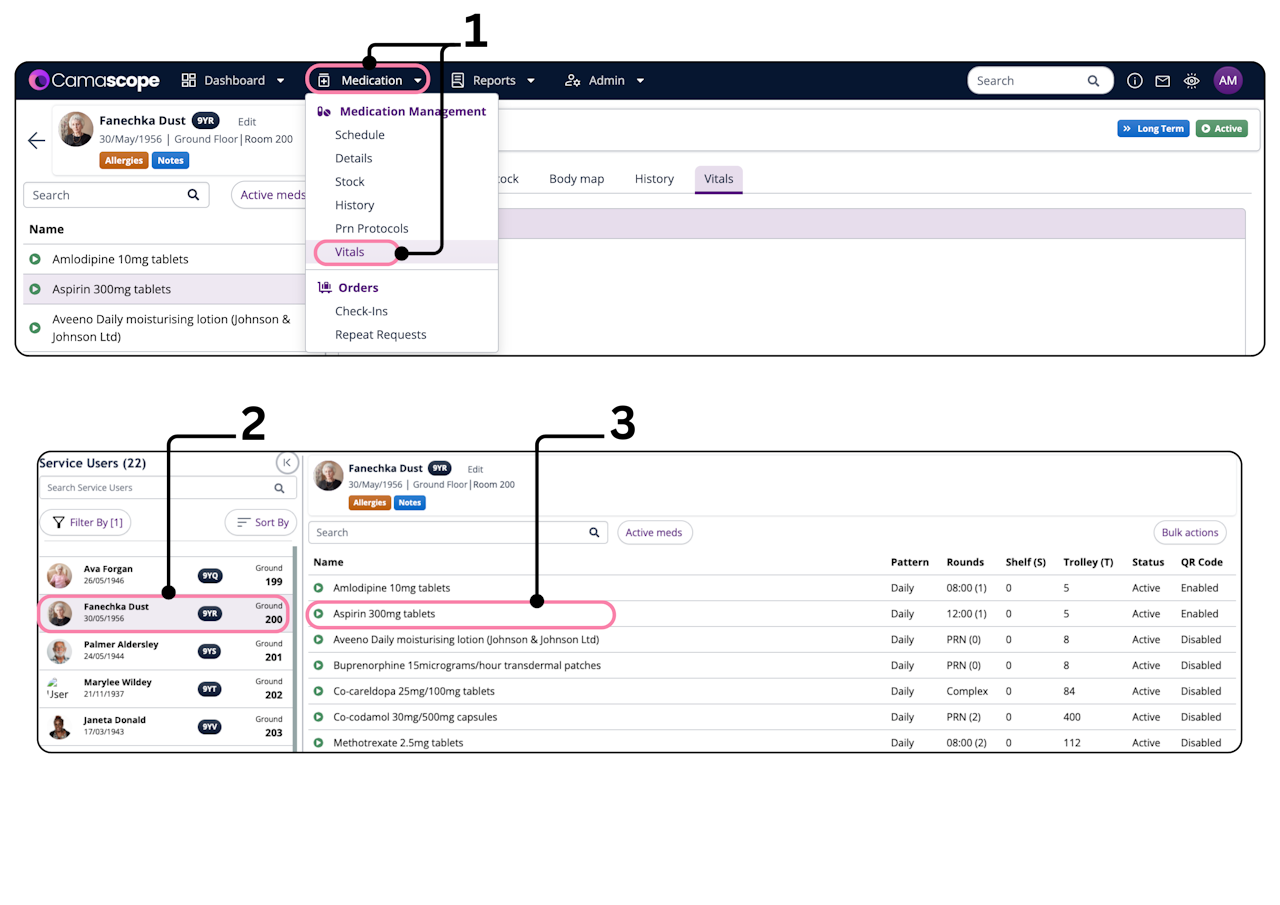The height and width of the screenshot is (905, 1280).
Task: Click Palmer Aldersley's avatar photo
Action: tap(60, 651)
